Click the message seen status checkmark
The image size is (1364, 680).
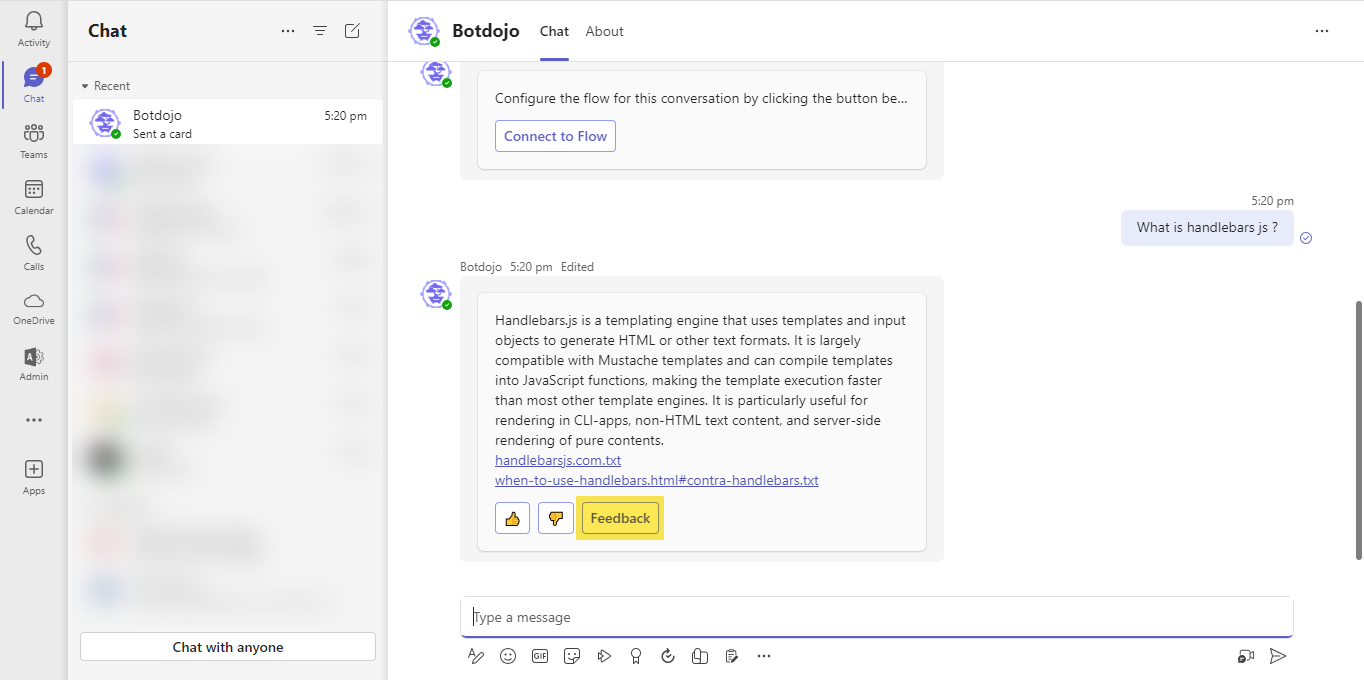click(x=1306, y=238)
